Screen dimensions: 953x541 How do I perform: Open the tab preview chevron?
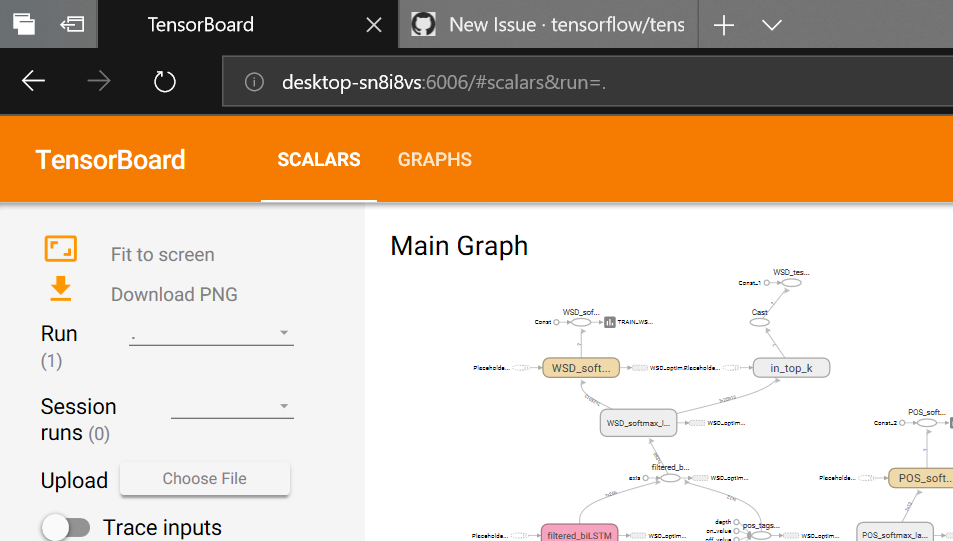[771, 25]
